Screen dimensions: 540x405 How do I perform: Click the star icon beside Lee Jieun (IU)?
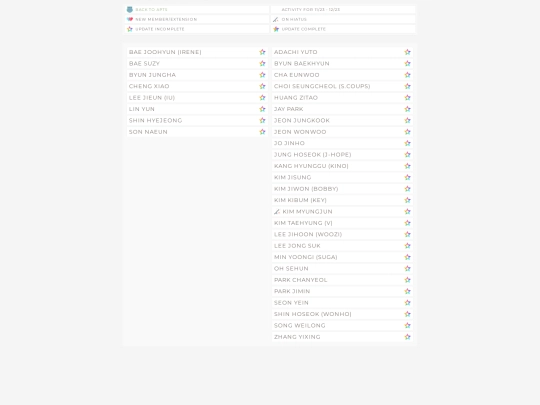click(262, 97)
